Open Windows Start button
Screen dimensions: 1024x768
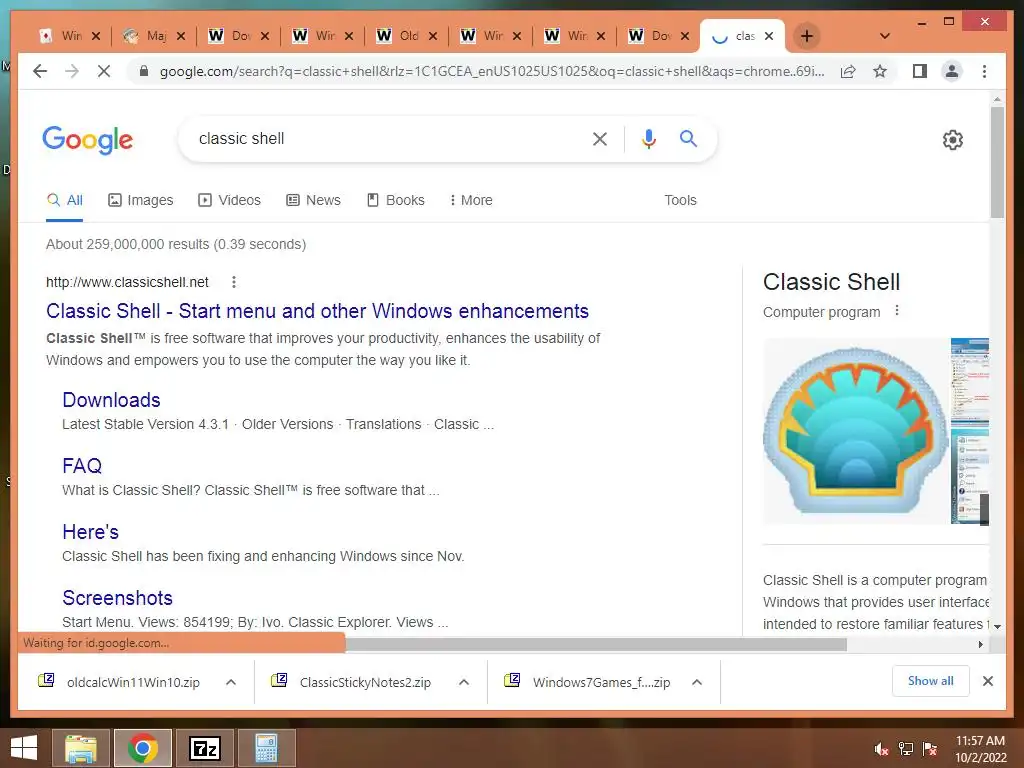click(24, 748)
